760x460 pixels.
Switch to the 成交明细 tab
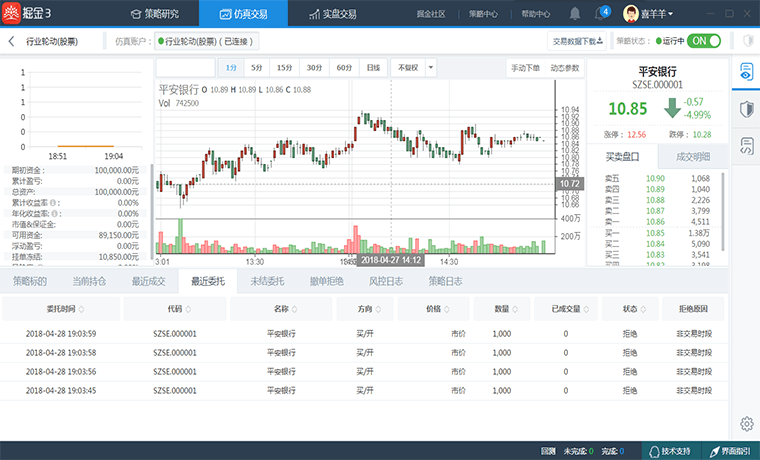(x=693, y=157)
